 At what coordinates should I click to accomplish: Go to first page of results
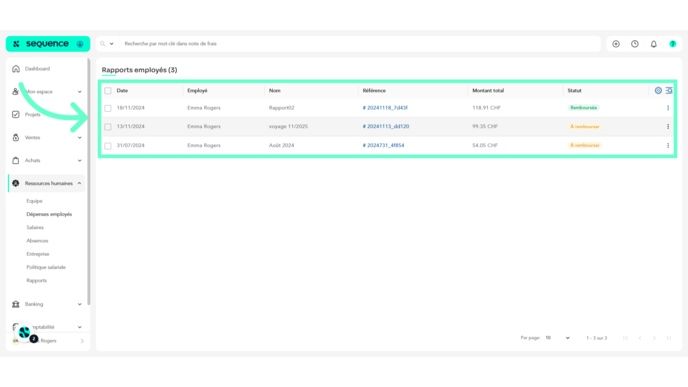coord(625,338)
